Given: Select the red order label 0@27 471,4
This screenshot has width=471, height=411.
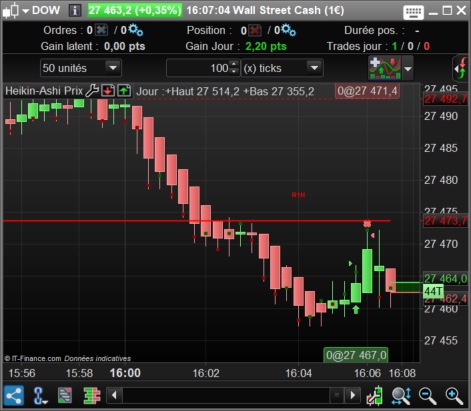Looking at the screenshot, I should [x=367, y=91].
